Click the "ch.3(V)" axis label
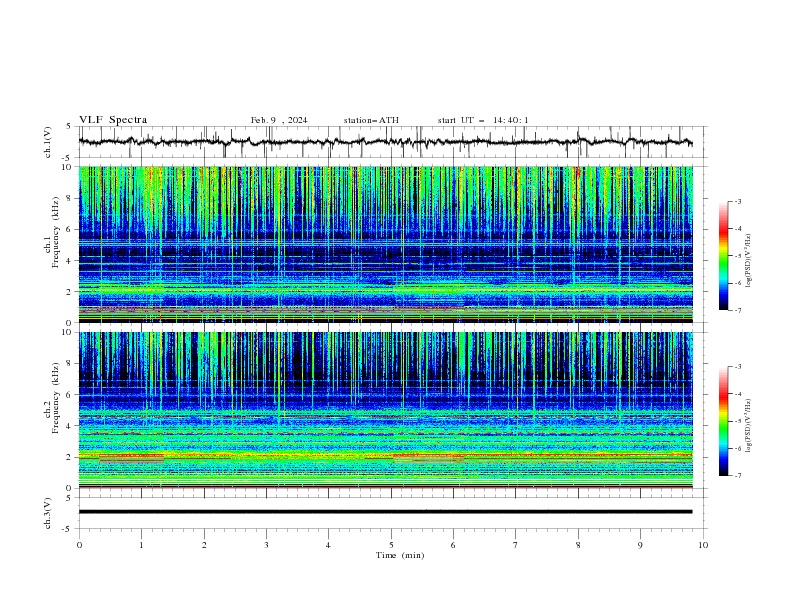This screenshot has height=612, width=792. [48, 513]
